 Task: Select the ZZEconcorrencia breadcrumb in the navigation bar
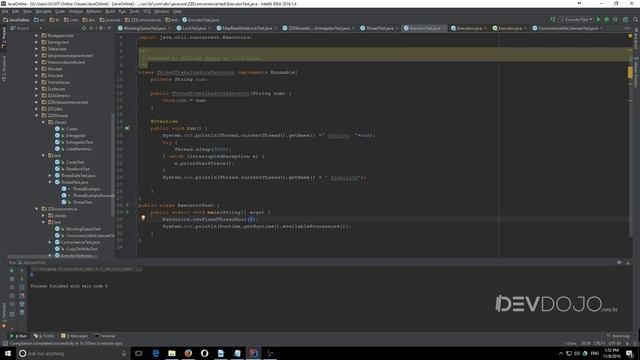pos(143,20)
